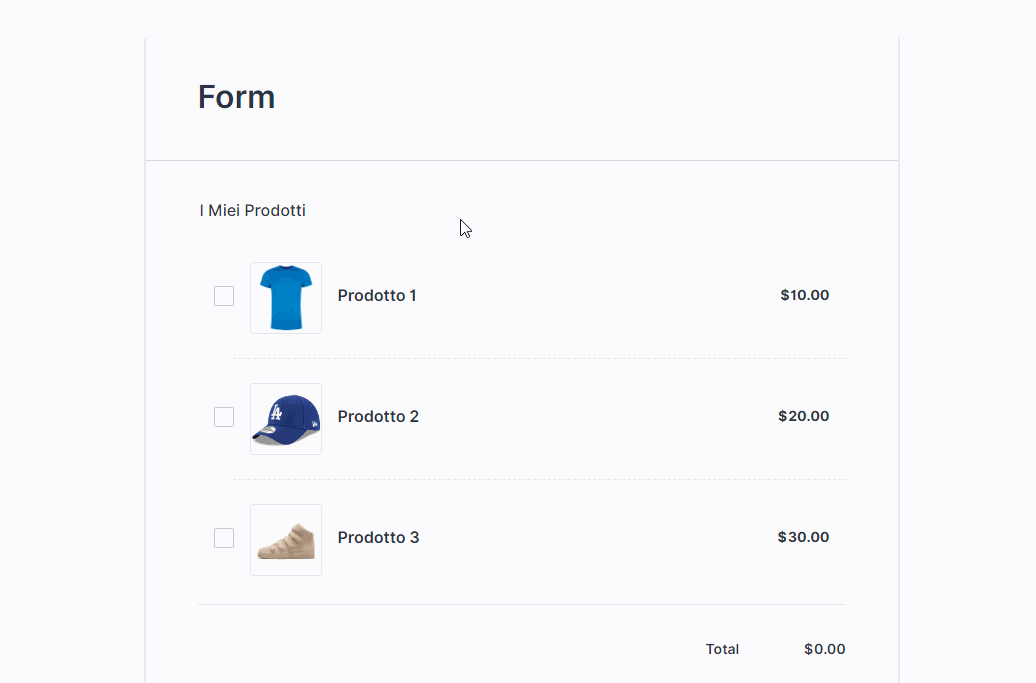Screen dimensions: 1036x683
Task: Select the Prodotto 2 label text
Action: [x=378, y=417]
